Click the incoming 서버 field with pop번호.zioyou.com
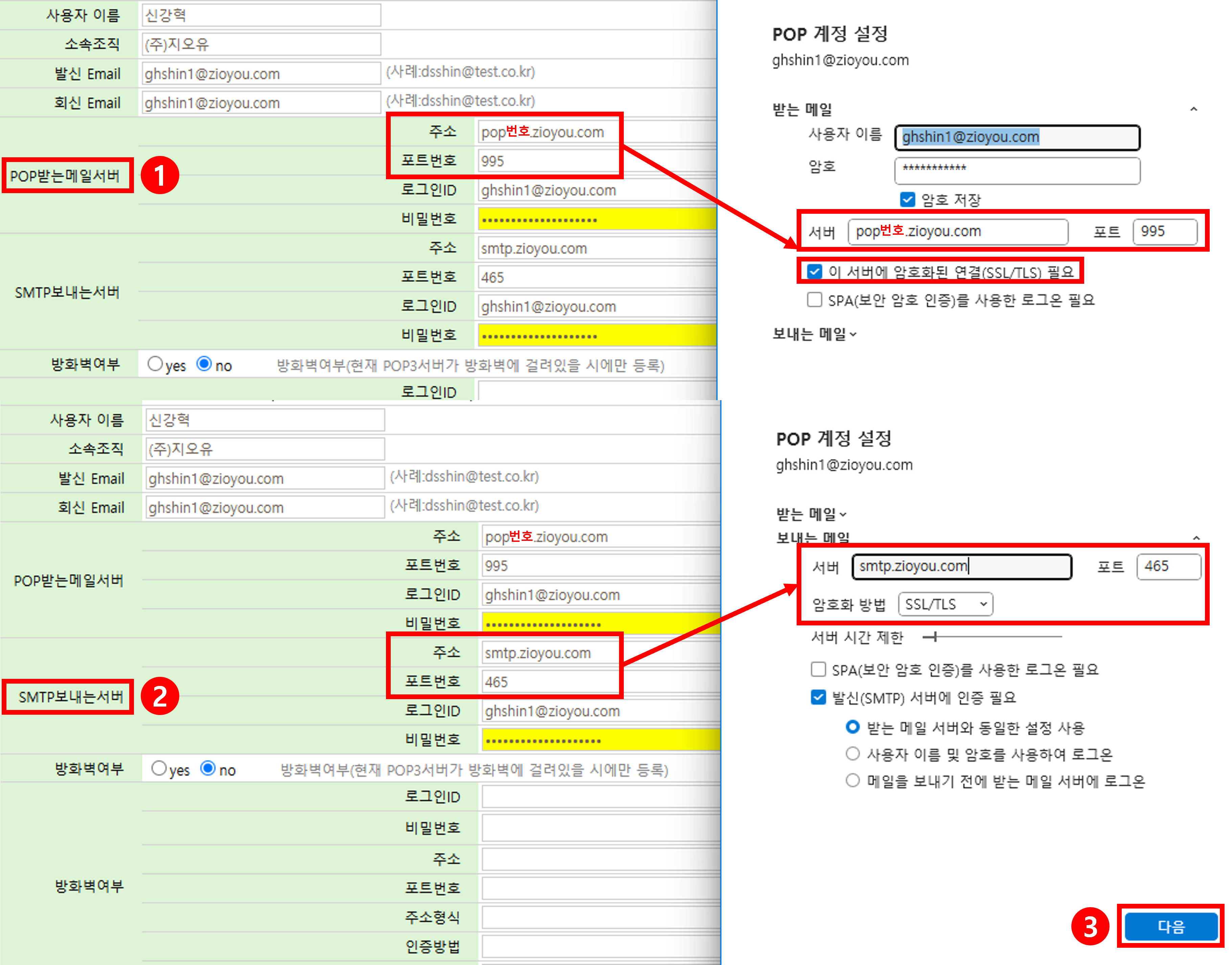The height and width of the screenshot is (965, 1232). (x=958, y=232)
